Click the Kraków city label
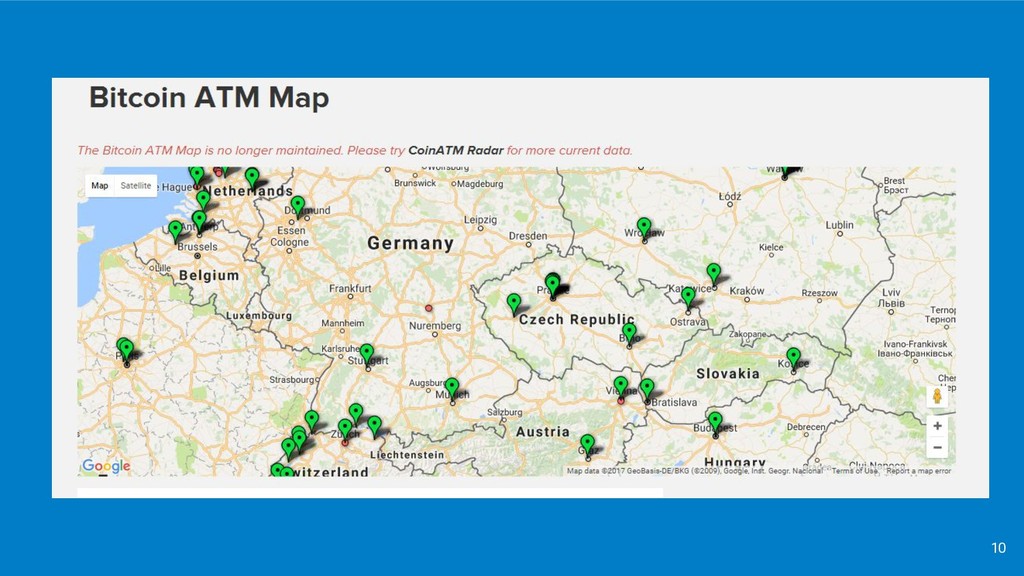The image size is (1024, 576). tap(746, 291)
